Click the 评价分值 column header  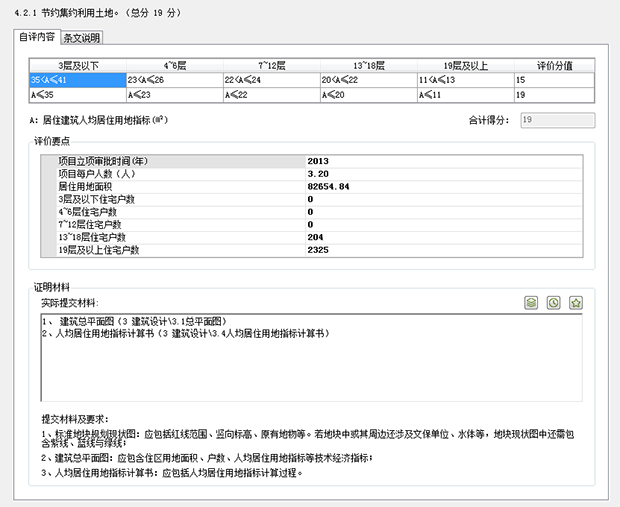pyautogui.click(x=554, y=66)
